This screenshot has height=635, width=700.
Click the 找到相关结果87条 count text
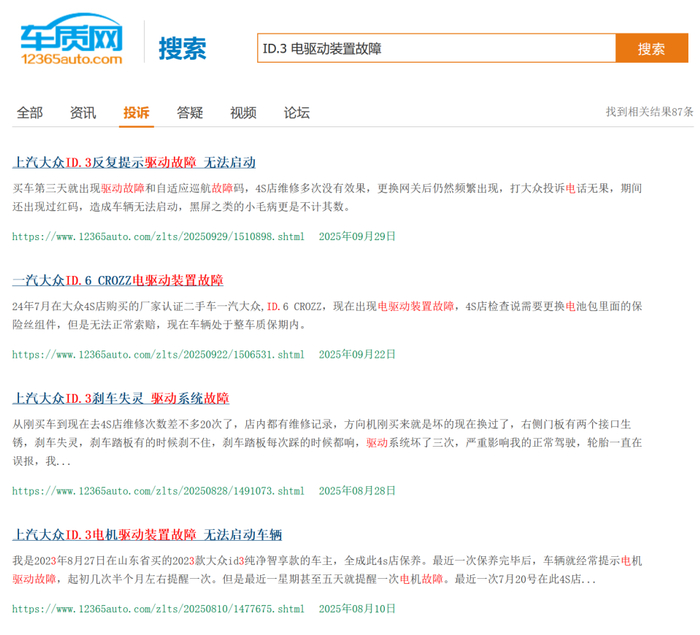[650, 112]
